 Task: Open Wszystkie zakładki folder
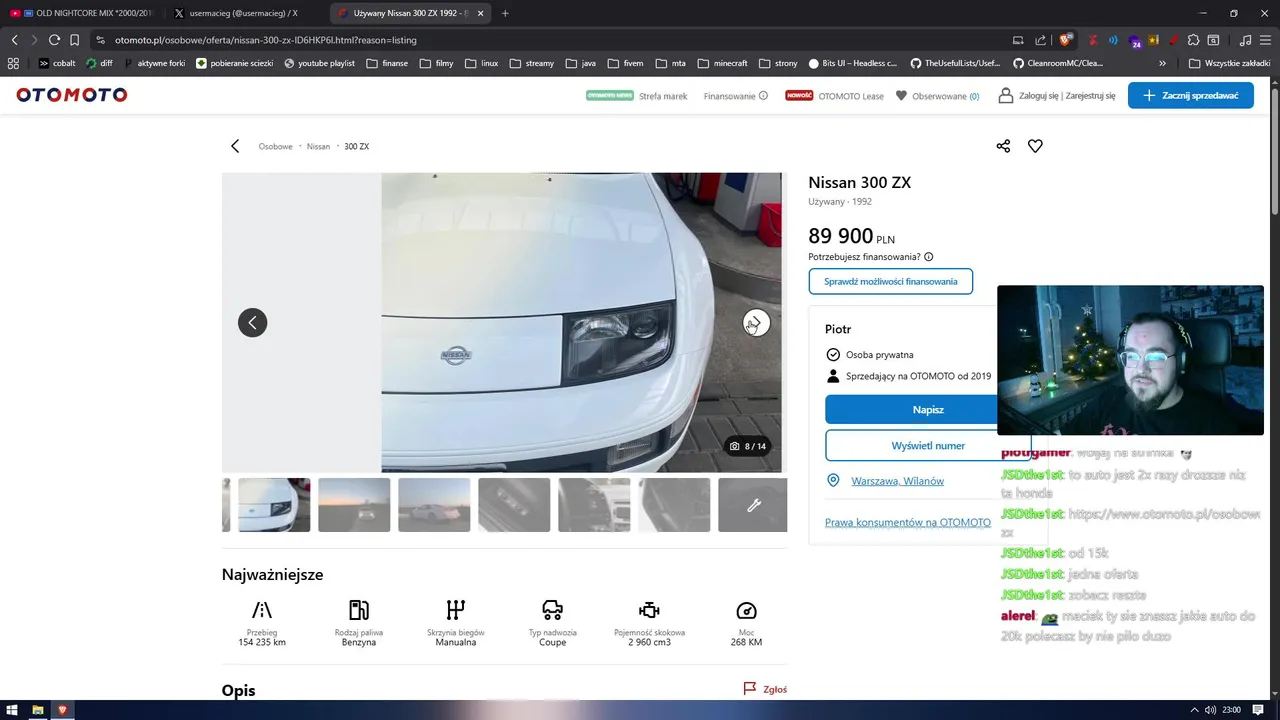(x=1229, y=63)
